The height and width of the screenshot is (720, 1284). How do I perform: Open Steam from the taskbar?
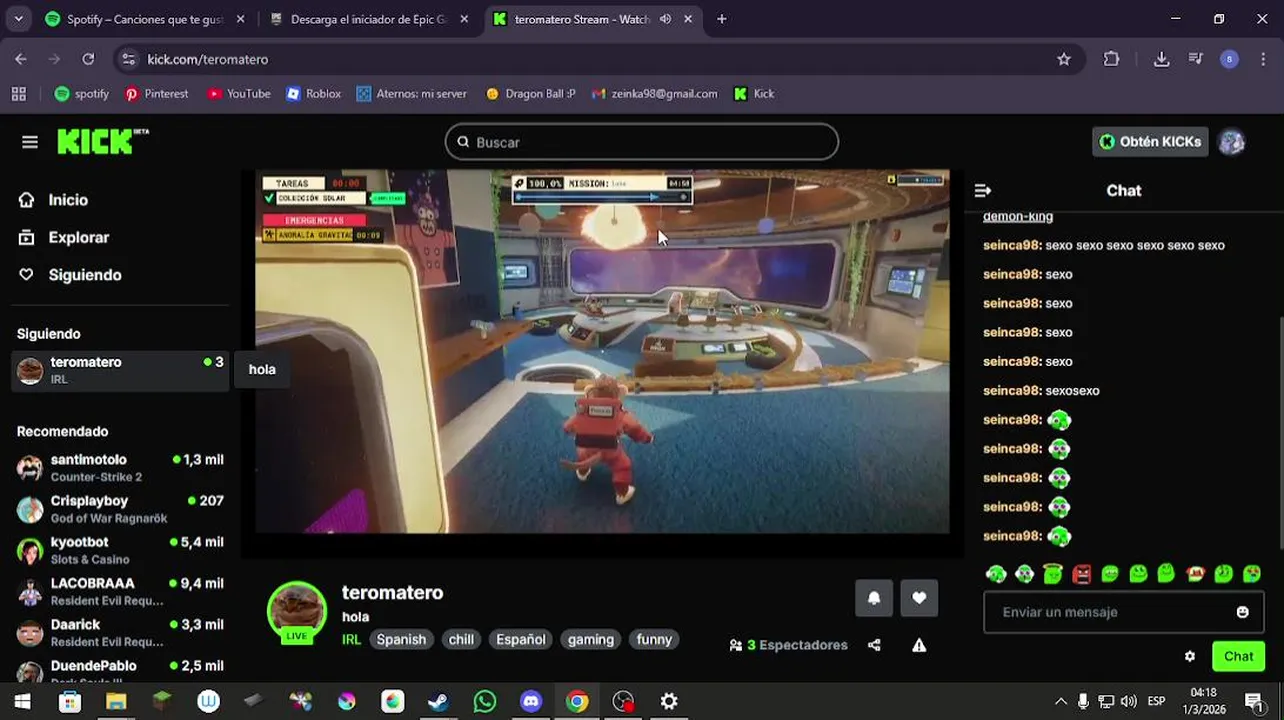[x=438, y=701]
